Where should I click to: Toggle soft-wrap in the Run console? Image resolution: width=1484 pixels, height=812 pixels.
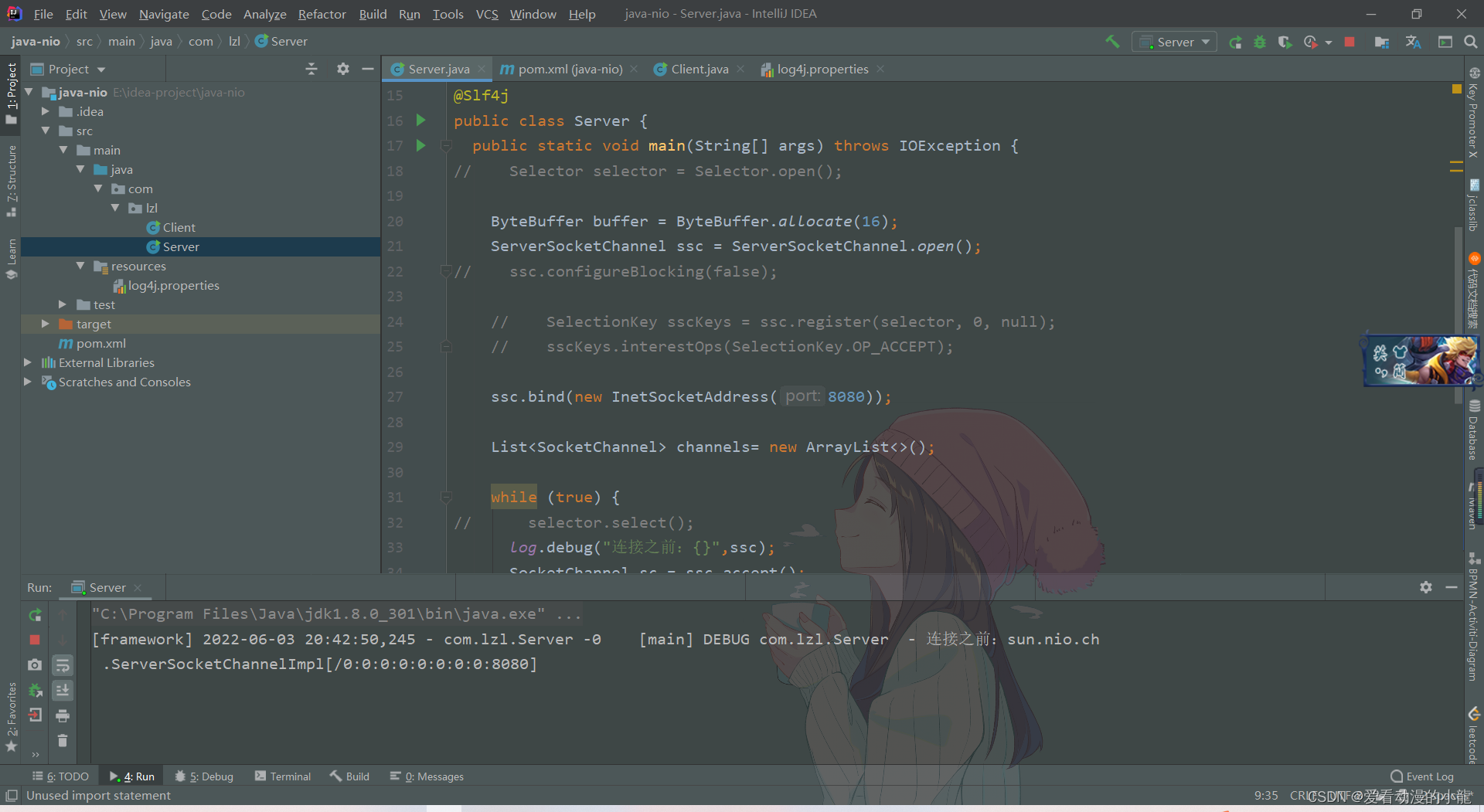(63, 665)
